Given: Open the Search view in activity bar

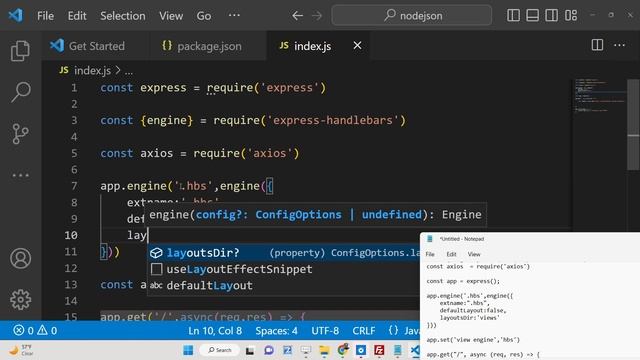Looking at the screenshot, I should click(x=20, y=92).
